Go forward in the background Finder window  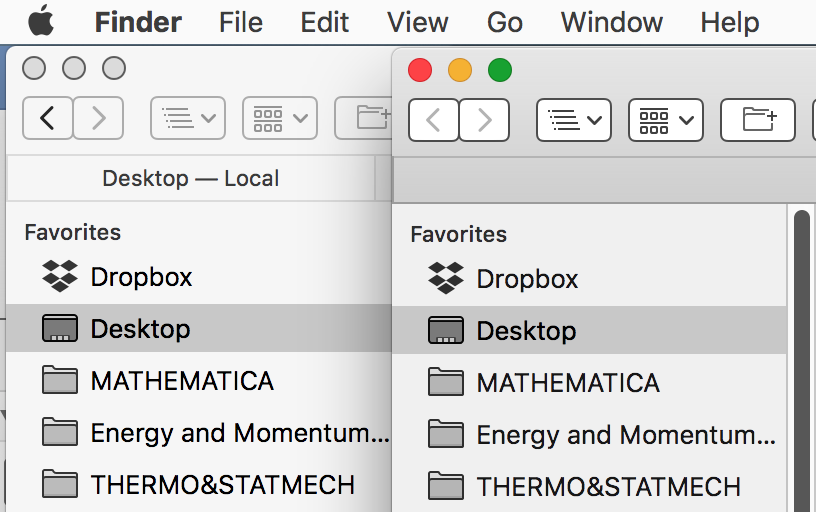[98, 118]
